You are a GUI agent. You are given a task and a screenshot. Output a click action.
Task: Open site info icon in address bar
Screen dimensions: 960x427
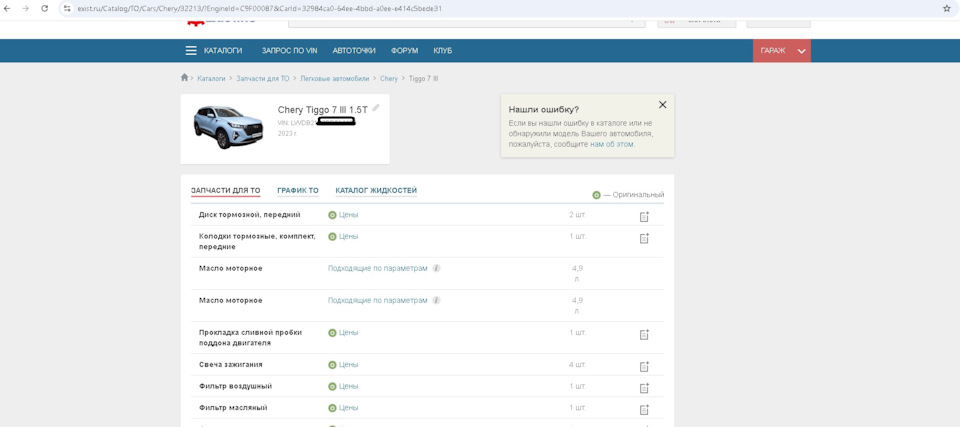coord(67,9)
